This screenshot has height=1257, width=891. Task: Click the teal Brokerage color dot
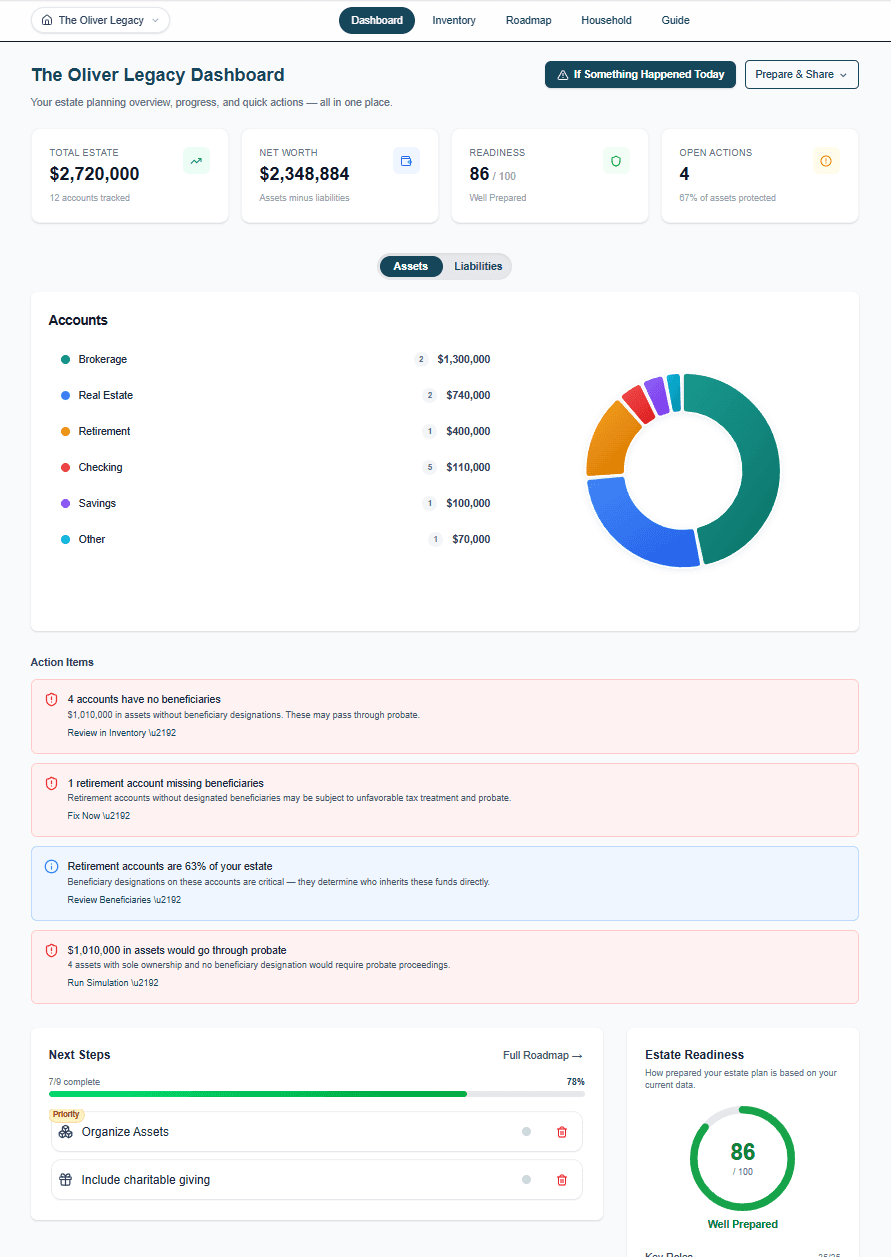point(66,359)
